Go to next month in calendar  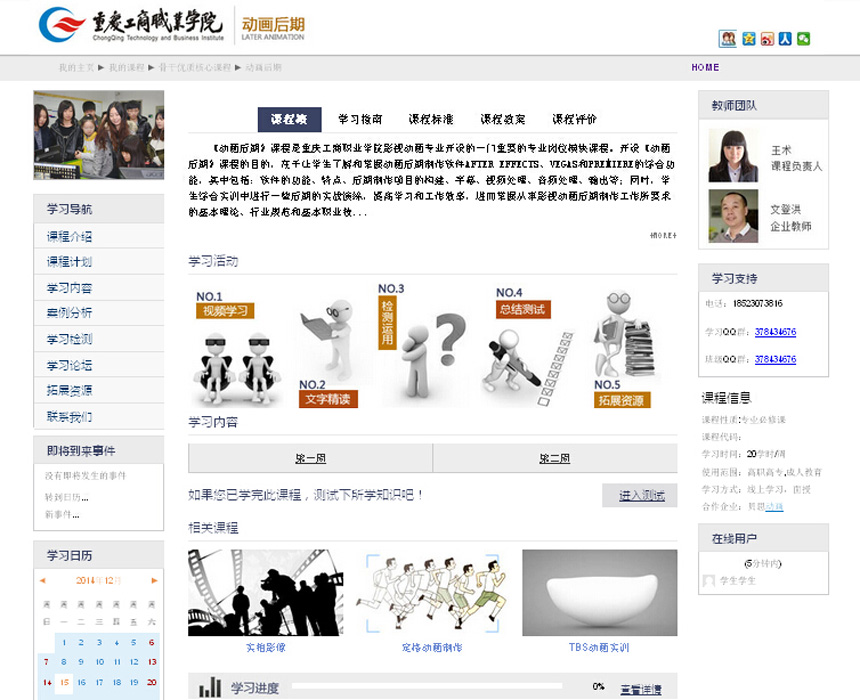(x=154, y=580)
